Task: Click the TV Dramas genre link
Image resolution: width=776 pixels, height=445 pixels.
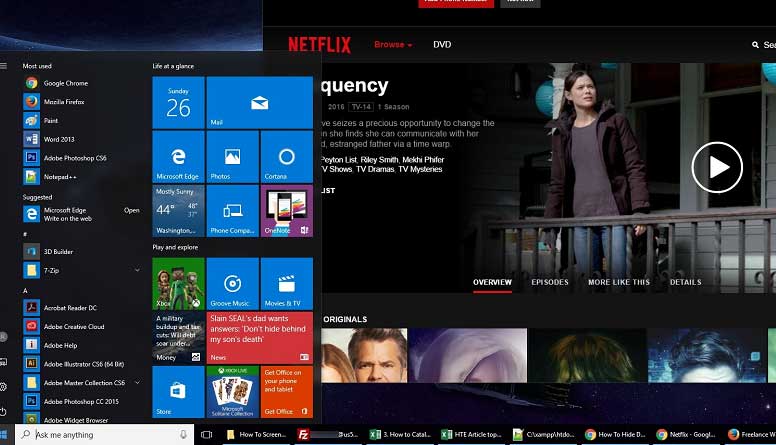Action: click(x=375, y=169)
